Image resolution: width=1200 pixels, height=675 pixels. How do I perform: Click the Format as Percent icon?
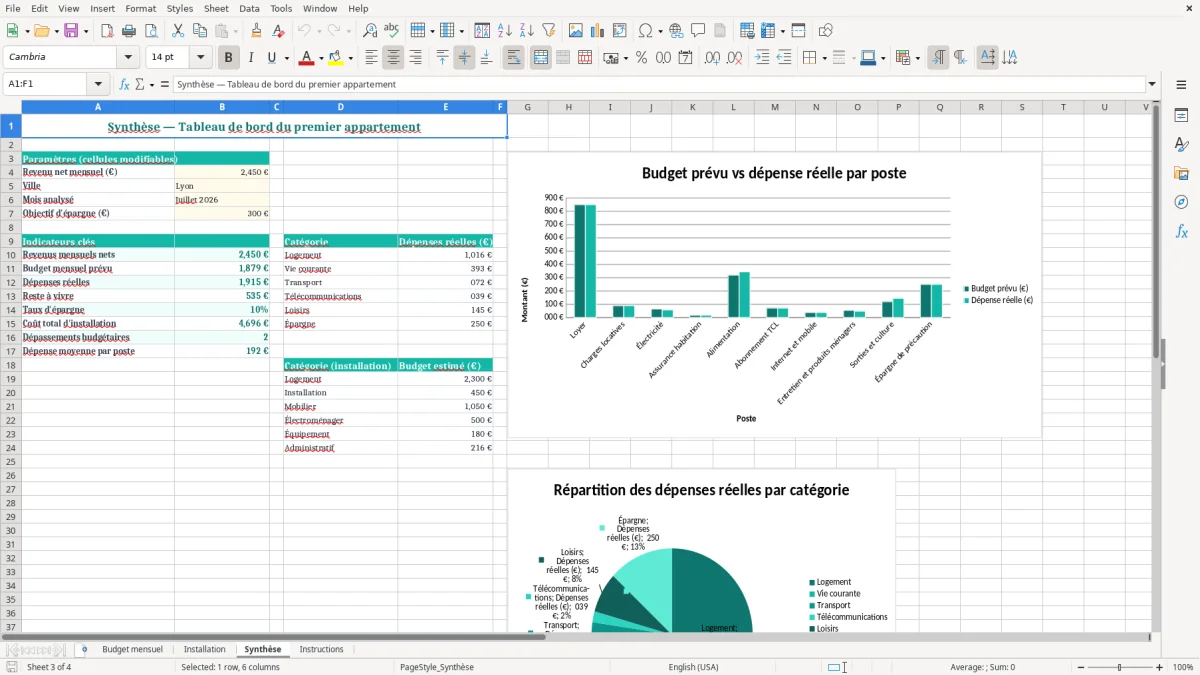pos(642,58)
